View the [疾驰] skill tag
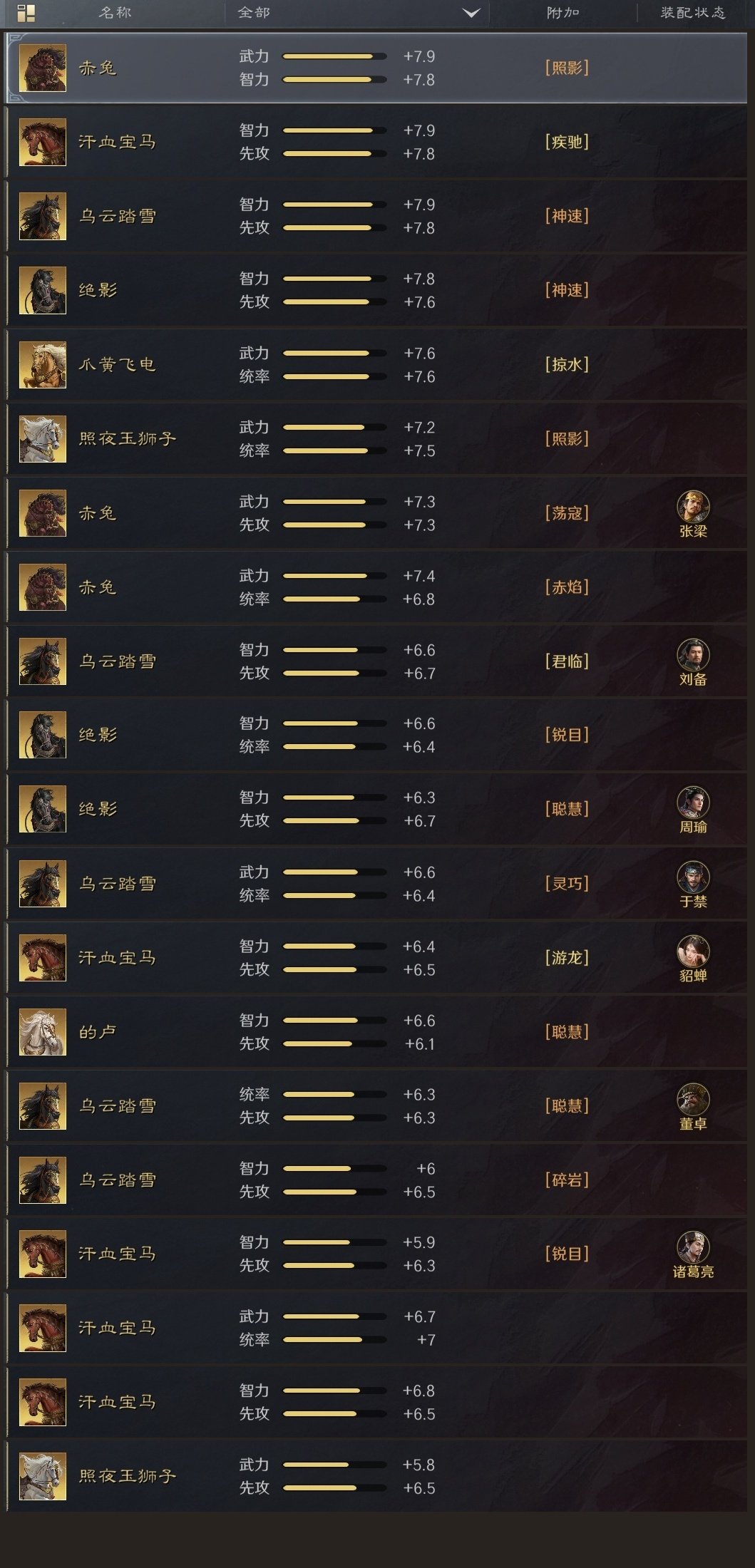 pos(567,142)
